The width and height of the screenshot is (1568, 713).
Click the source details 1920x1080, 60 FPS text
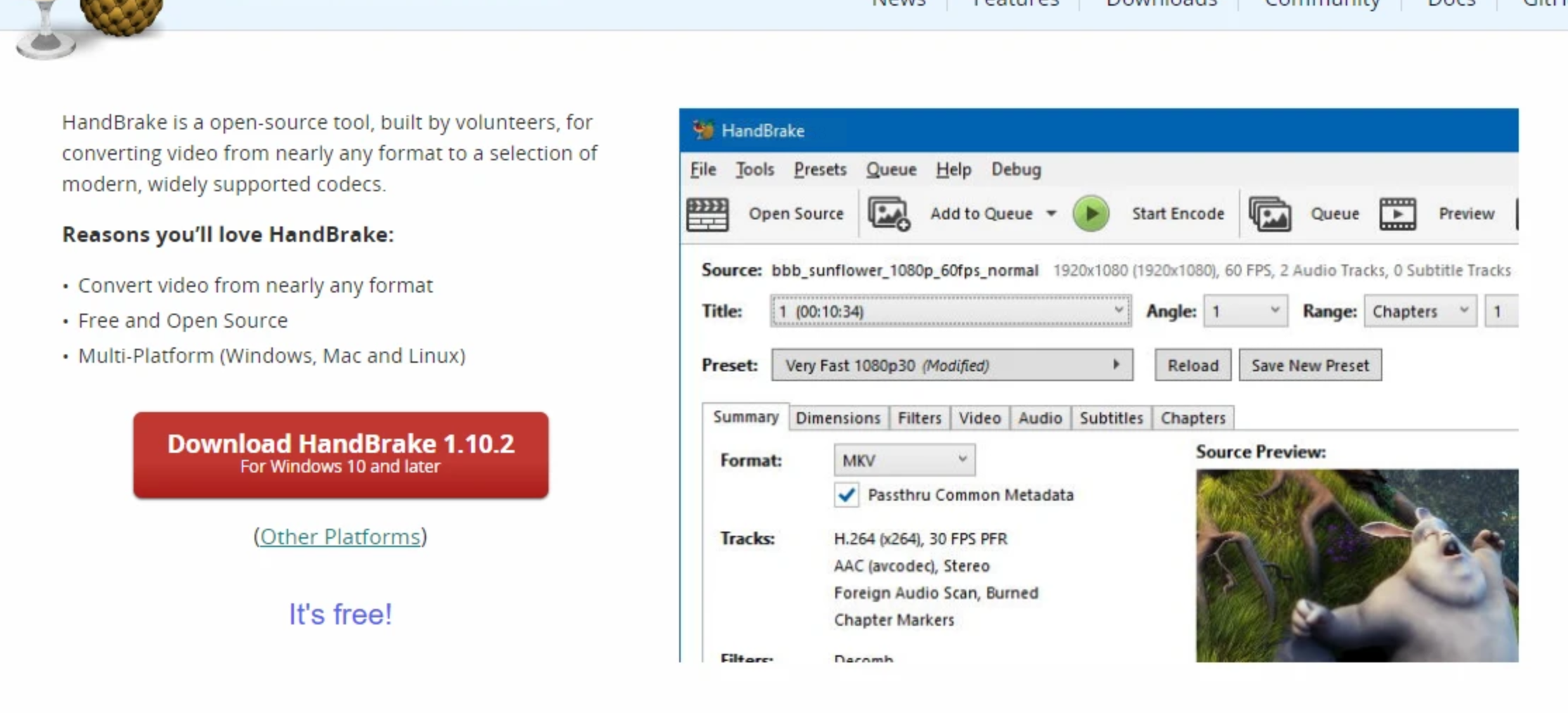click(1282, 271)
